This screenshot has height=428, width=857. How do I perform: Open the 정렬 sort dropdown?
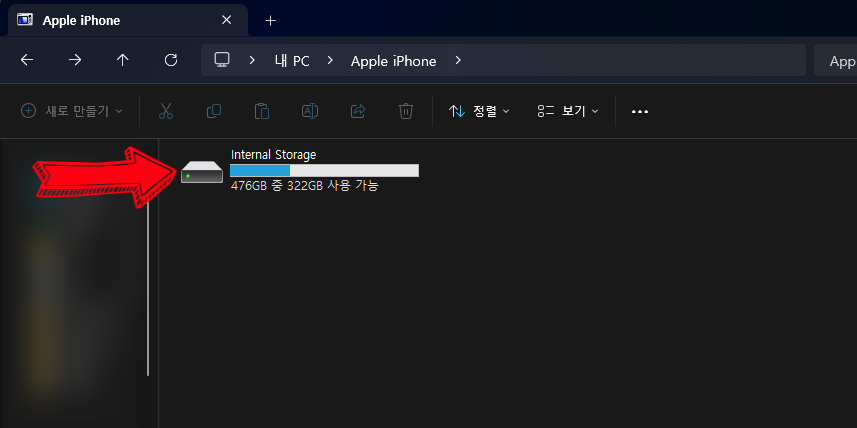point(479,112)
